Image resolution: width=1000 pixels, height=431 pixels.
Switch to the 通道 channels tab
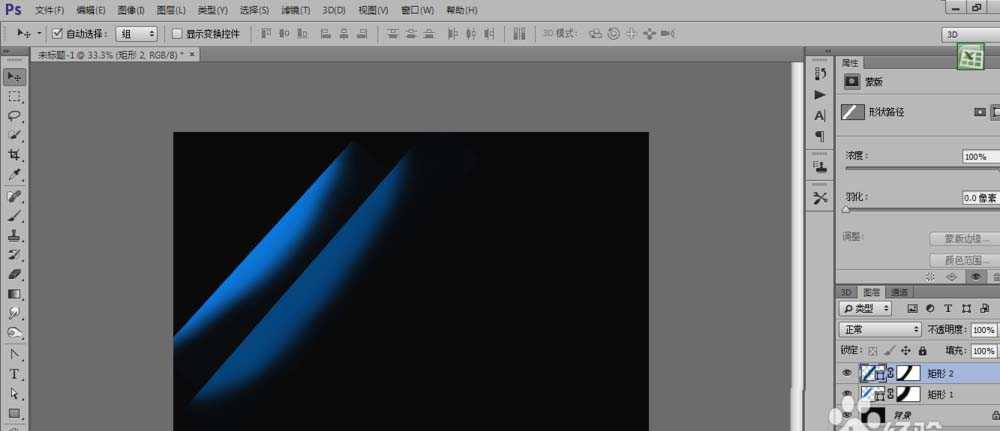pyautogui.click(x=900, y=292)
